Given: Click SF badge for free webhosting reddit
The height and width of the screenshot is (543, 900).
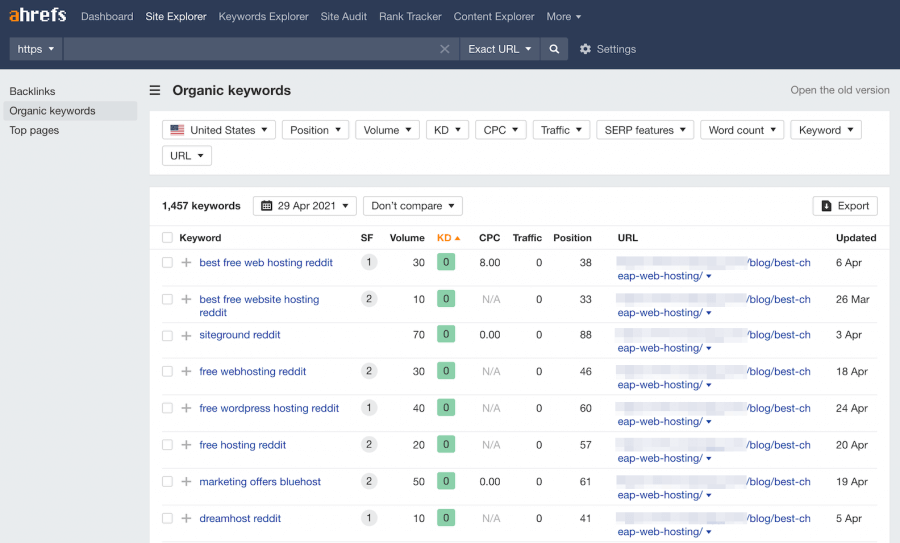Looking at the screenshot, I should pos(369,371).
